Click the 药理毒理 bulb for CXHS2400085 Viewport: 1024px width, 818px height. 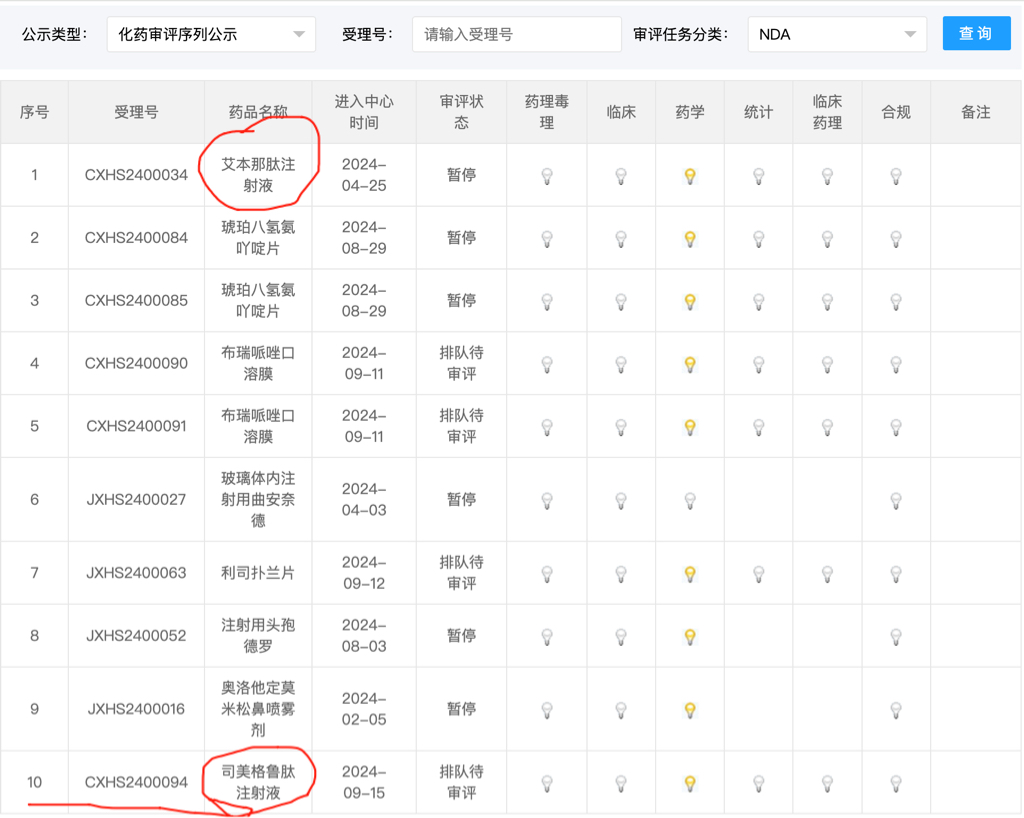[x=547, y=302]
